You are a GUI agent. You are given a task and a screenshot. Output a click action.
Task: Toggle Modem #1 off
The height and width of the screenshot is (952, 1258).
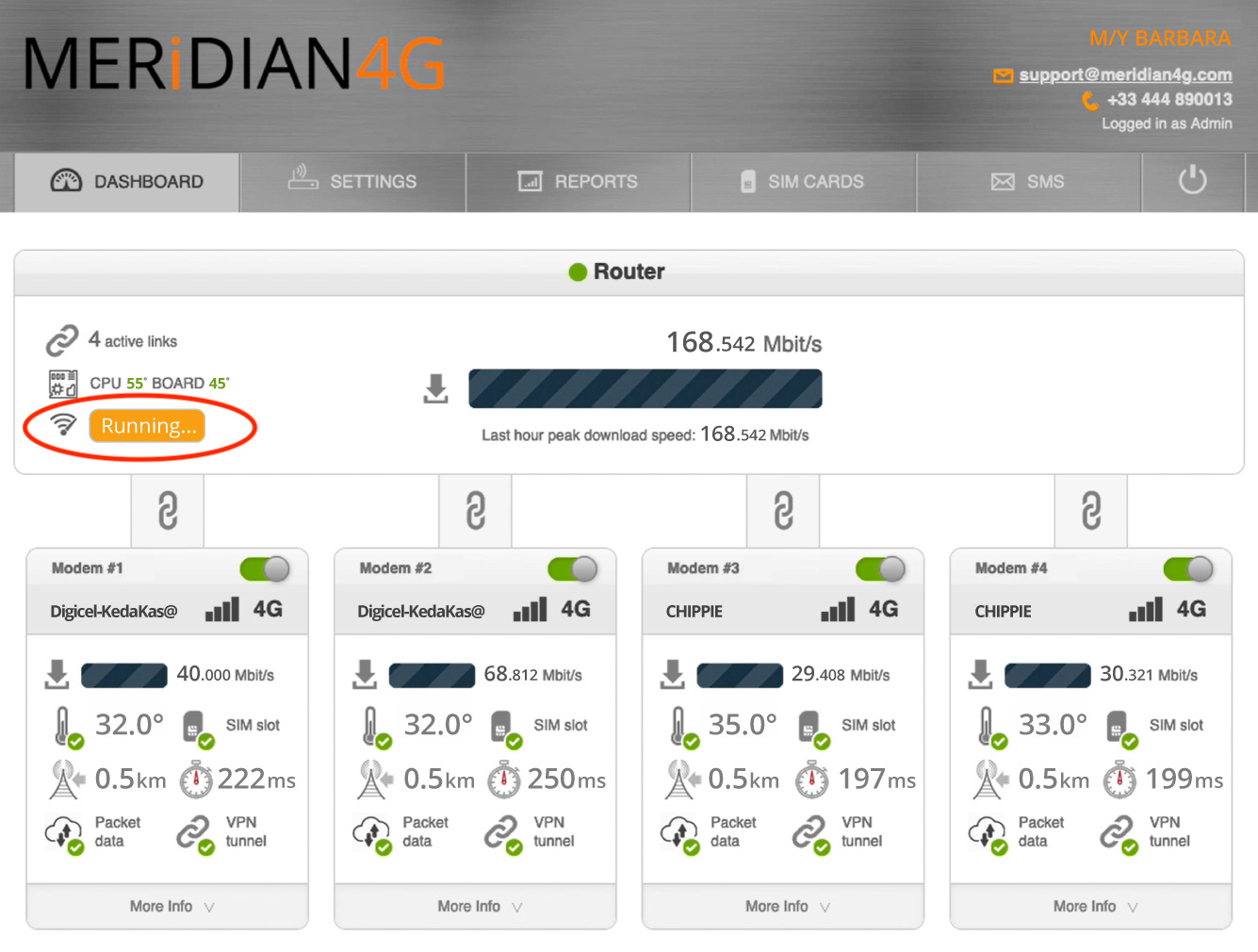click(265, 568)
